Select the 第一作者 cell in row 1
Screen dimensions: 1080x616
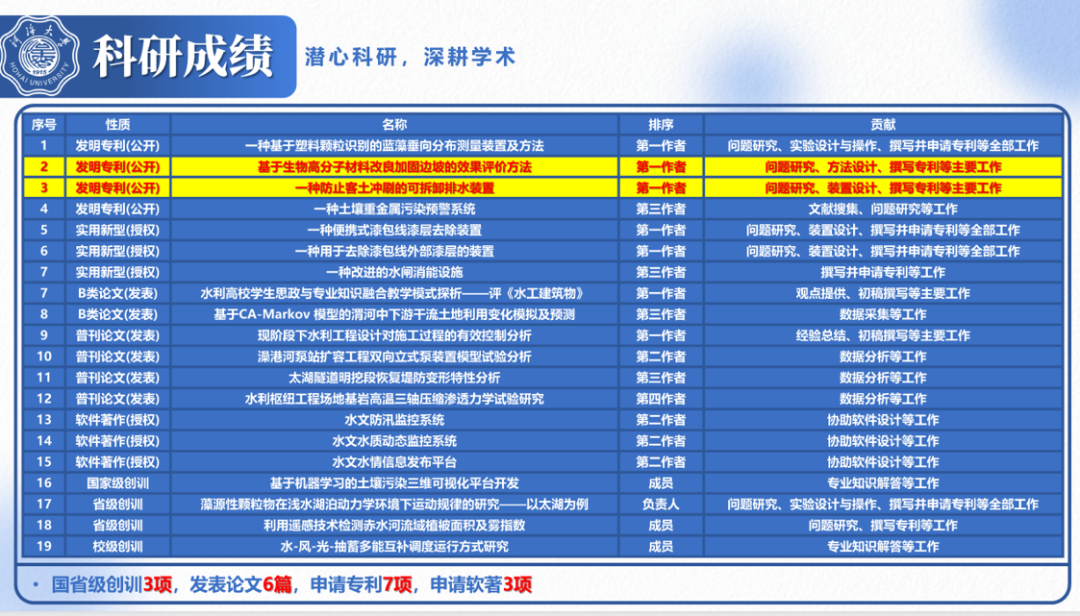[x=663, y=145]
